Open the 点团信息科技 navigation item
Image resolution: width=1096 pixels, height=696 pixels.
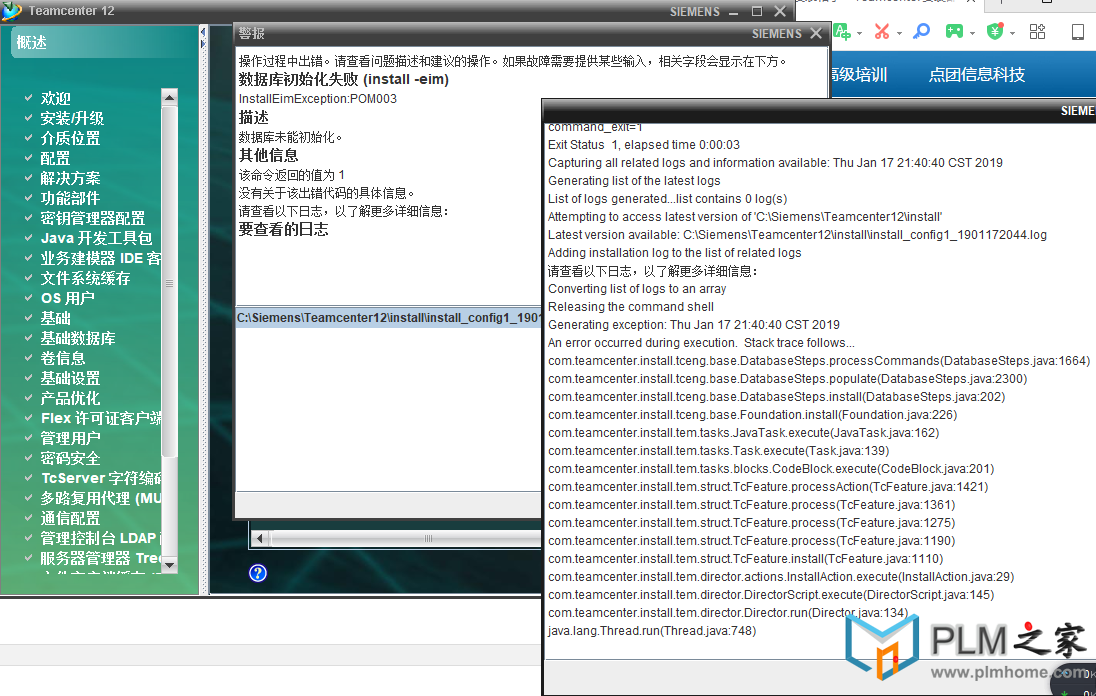click(976, 75)
